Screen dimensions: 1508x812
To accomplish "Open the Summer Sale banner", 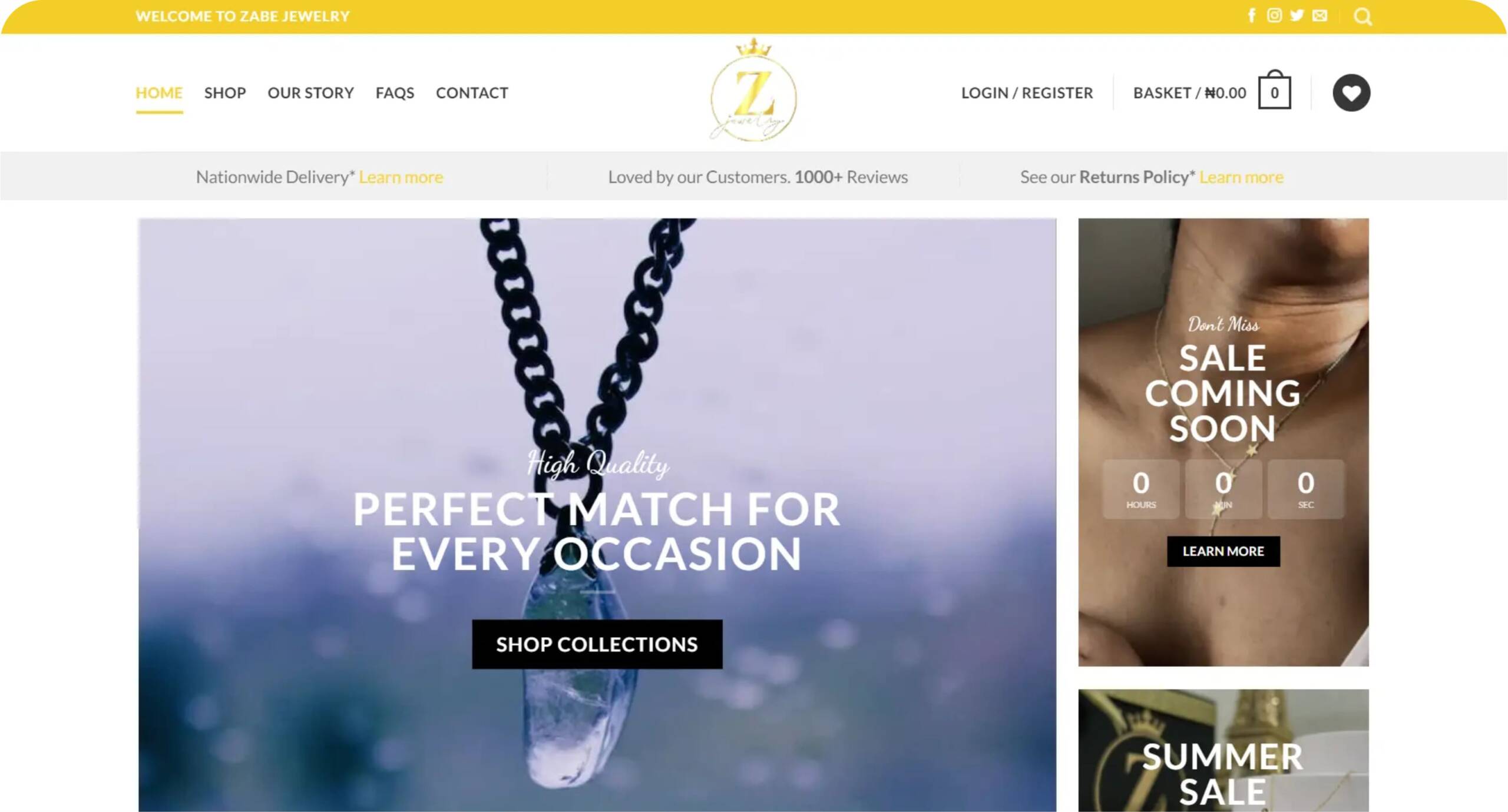I will (x=1223, y=751).
